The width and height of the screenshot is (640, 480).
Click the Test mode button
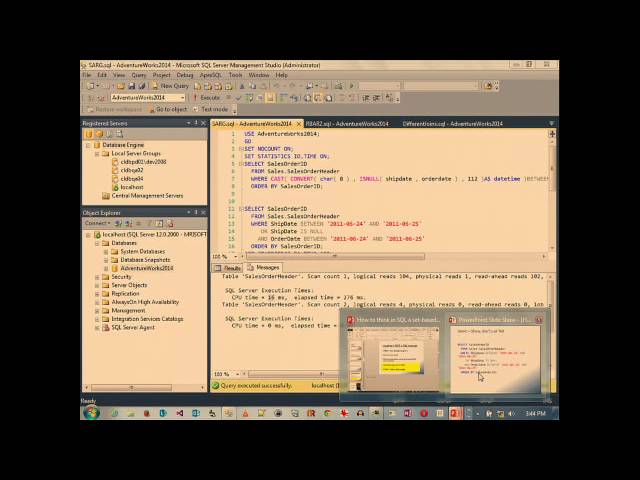(211, 109)
